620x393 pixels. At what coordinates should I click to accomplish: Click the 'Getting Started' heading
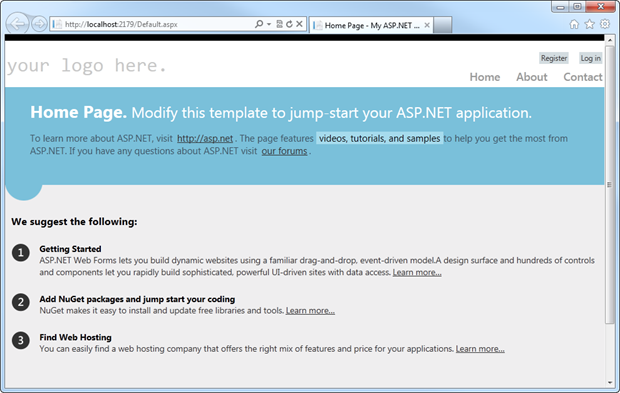tap(70, 249)
